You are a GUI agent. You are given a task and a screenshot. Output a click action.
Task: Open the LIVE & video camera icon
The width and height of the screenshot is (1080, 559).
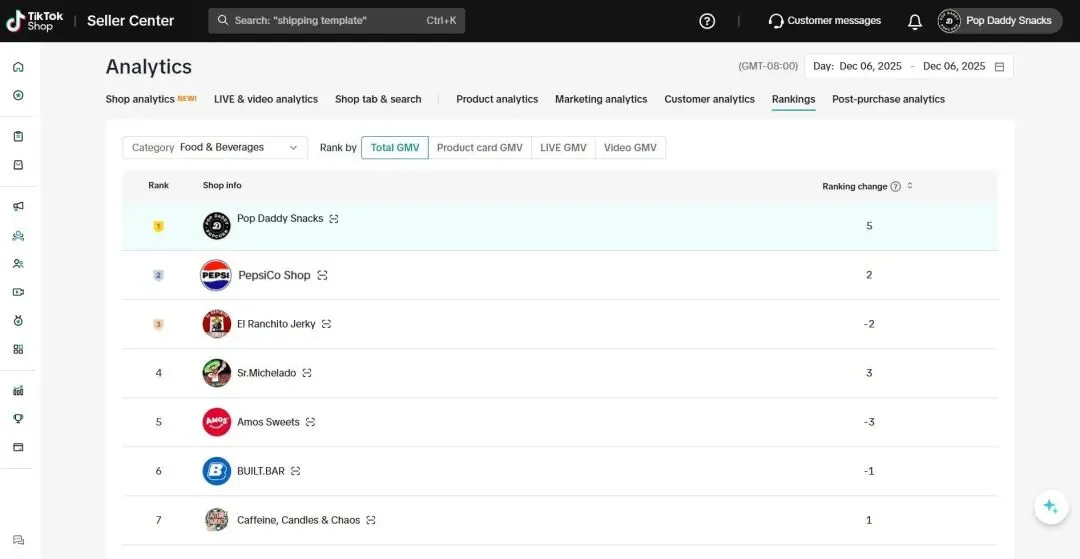19,292
